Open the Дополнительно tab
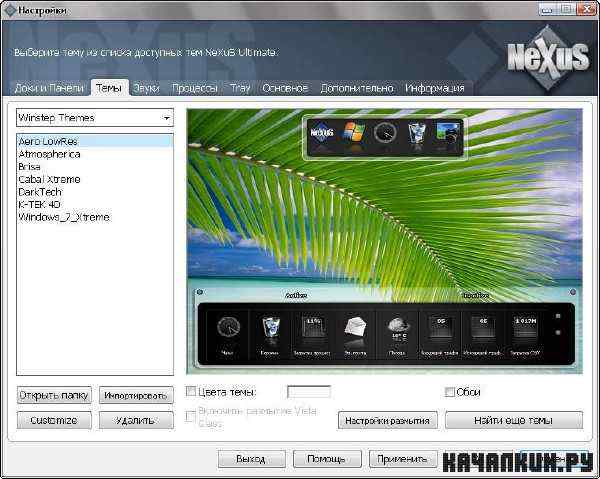Image resolution: width=600 pixels, height=479 pixels. (357, 88)
